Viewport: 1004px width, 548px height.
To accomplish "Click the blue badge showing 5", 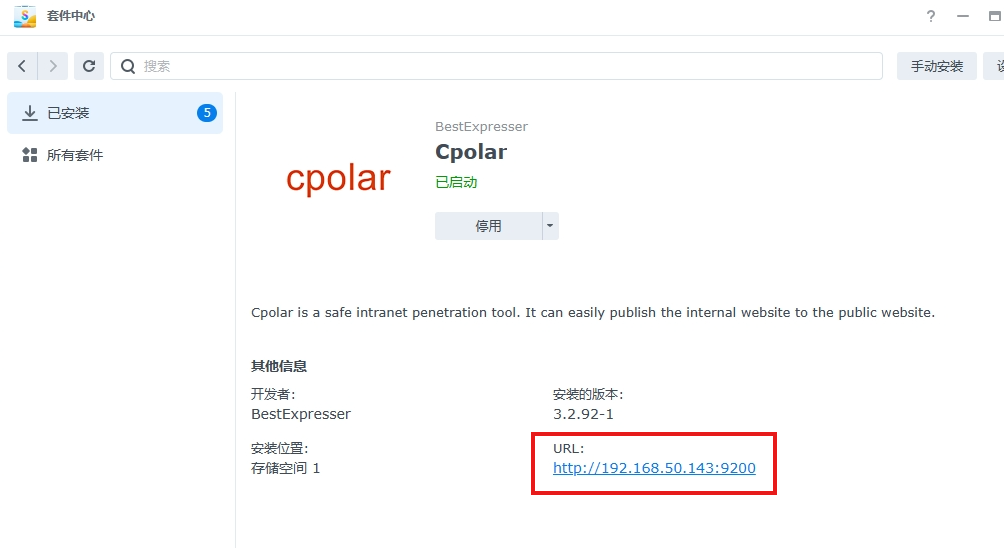I will coord(207,113).
